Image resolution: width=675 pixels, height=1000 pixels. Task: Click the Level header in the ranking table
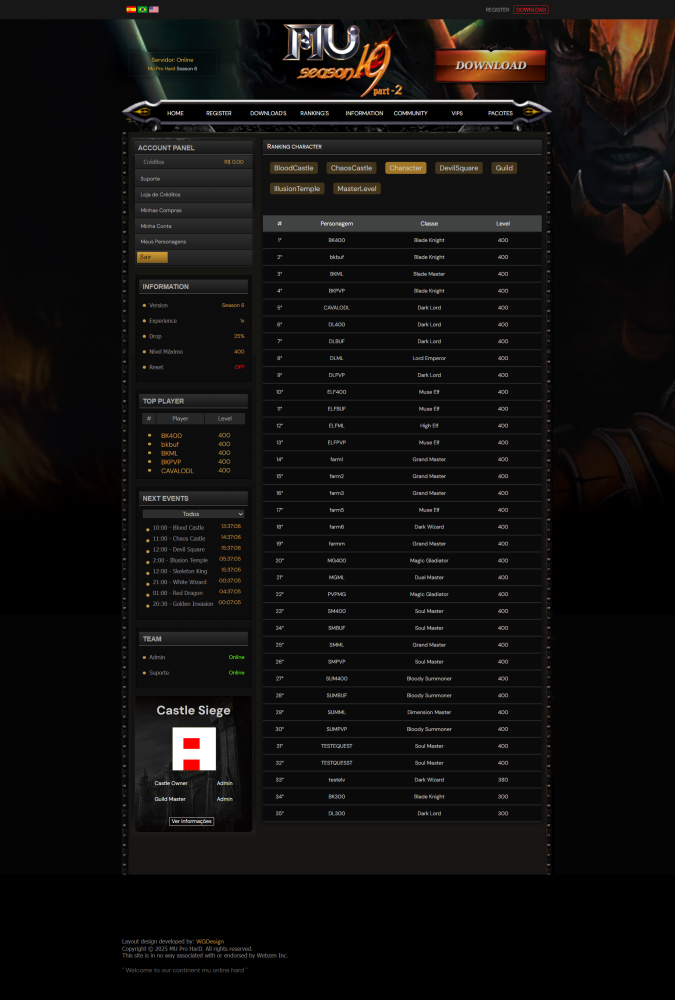[x=503, y=224]
